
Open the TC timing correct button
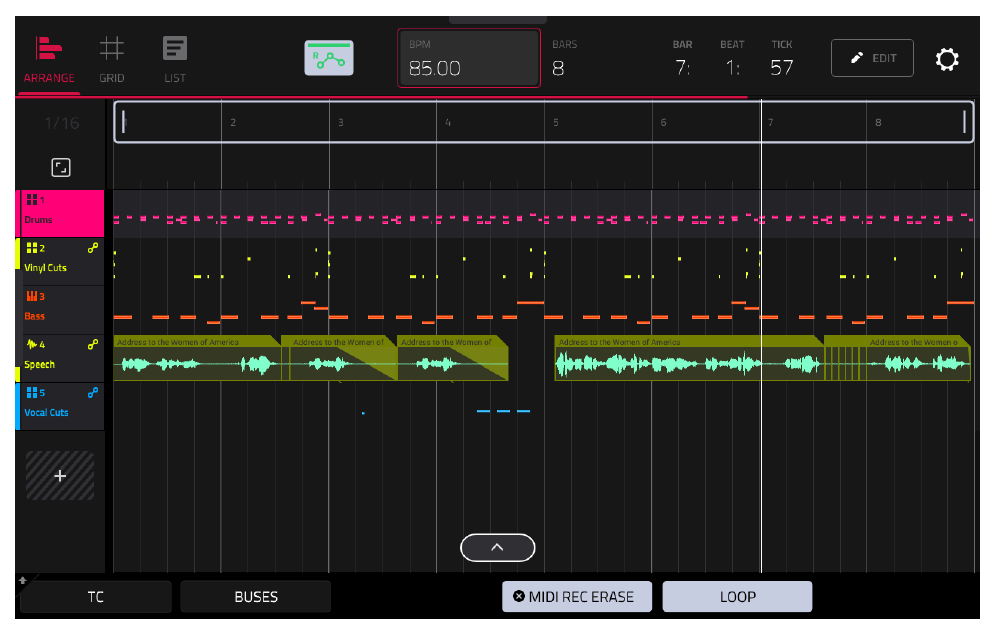pos(96,597)
